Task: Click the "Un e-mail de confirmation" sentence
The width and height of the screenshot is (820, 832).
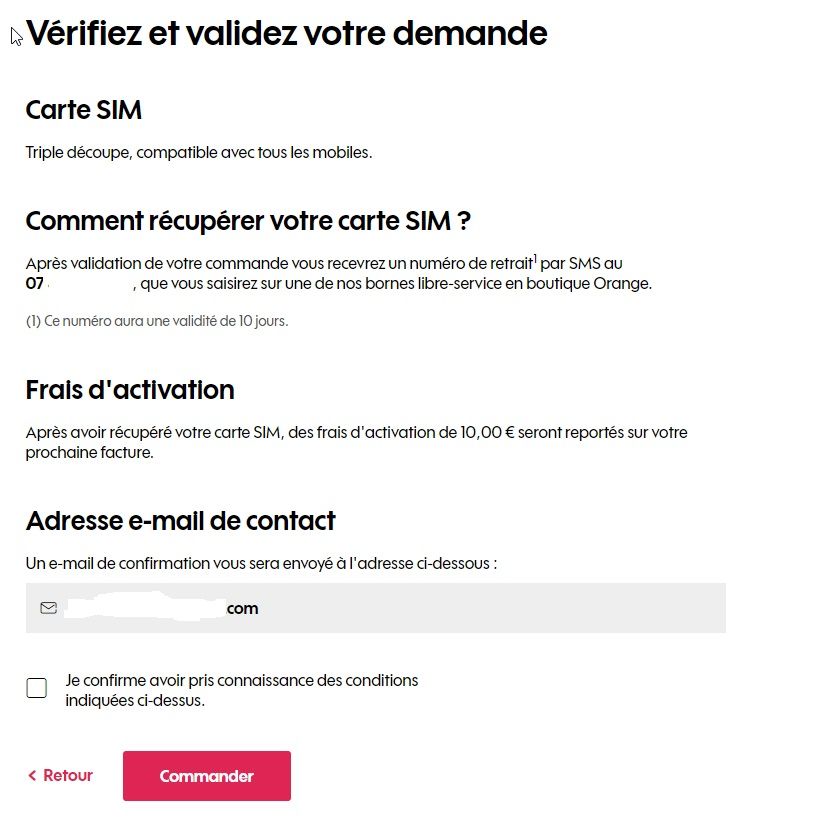Action: [x=261, y=564]
